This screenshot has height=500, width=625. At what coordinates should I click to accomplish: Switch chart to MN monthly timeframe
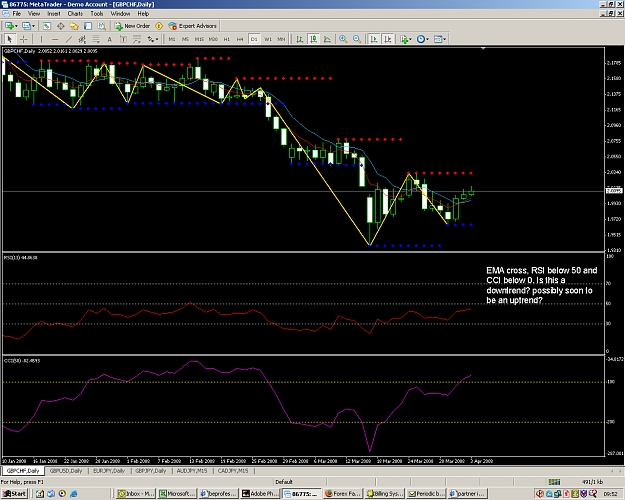pyautogui.click(x=281, y=39)
